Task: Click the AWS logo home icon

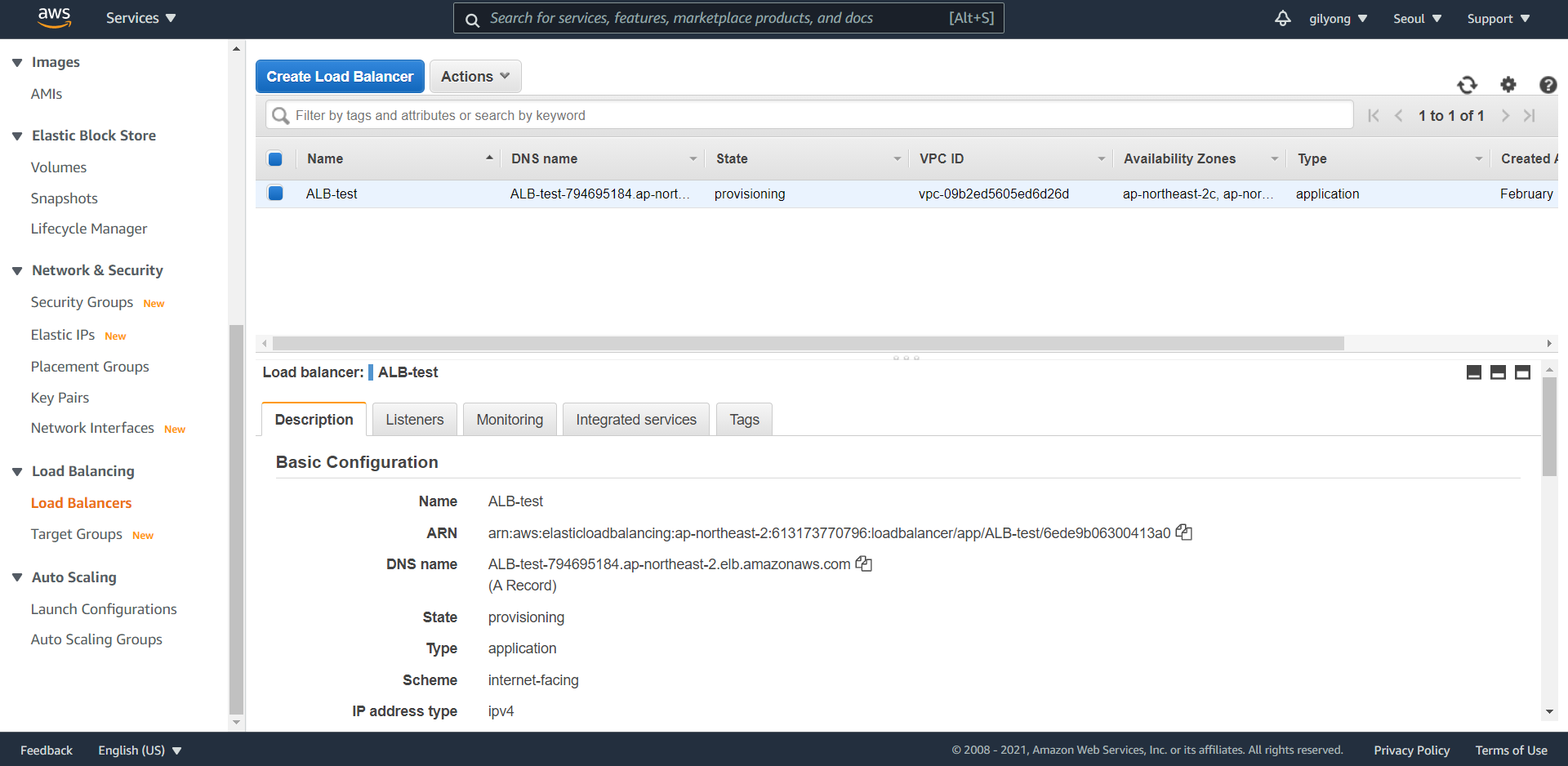Action: tap(54, 17)
